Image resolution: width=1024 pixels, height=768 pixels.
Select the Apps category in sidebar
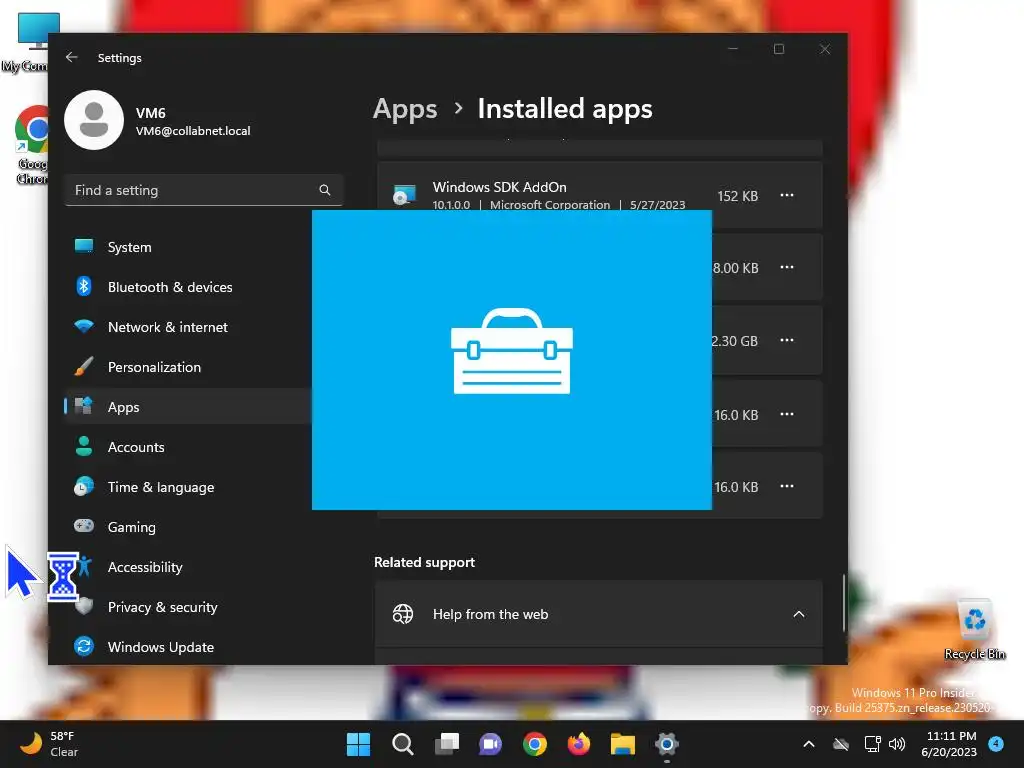(x=188, y=407)
